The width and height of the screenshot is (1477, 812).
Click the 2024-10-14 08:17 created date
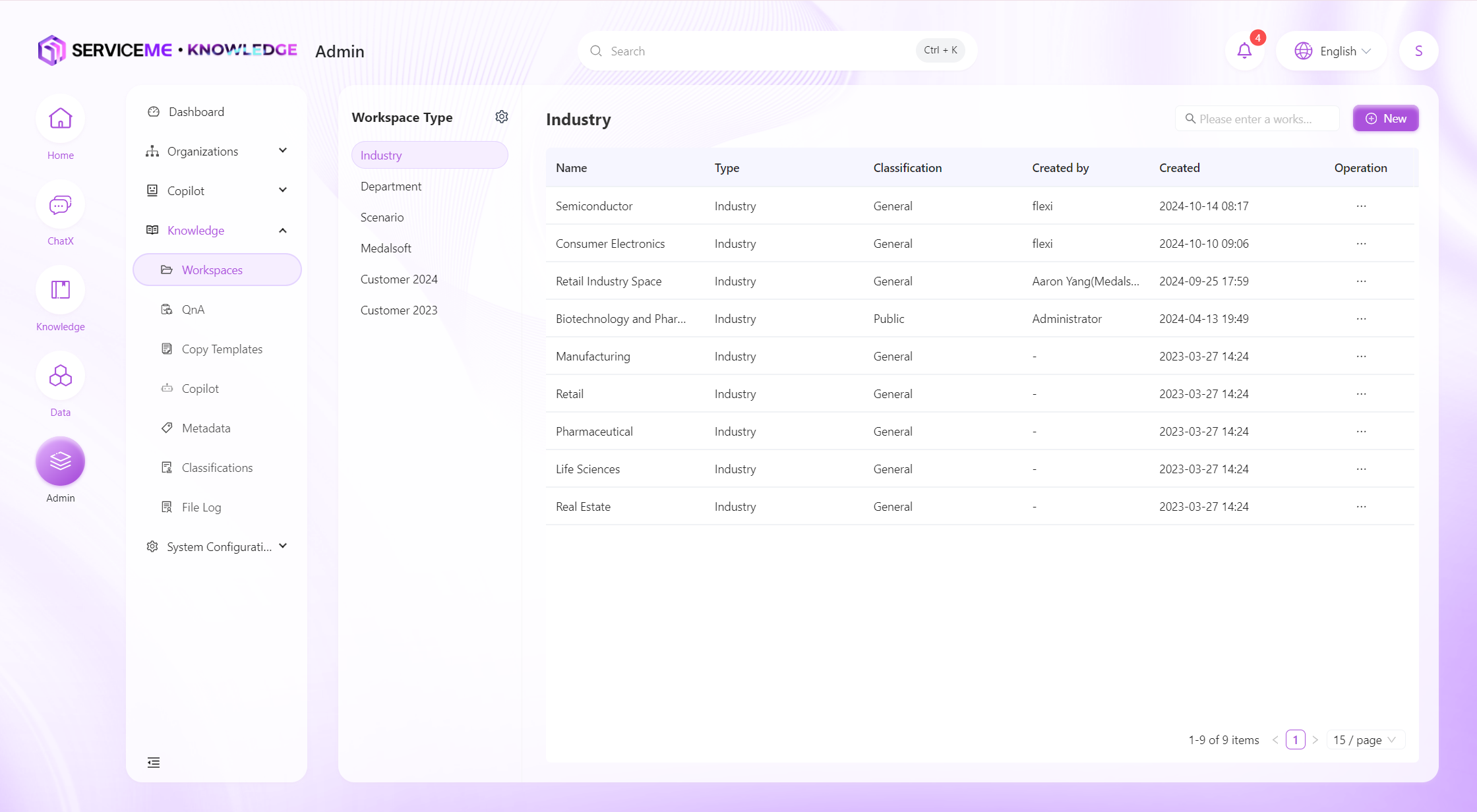click(1203, 206)
